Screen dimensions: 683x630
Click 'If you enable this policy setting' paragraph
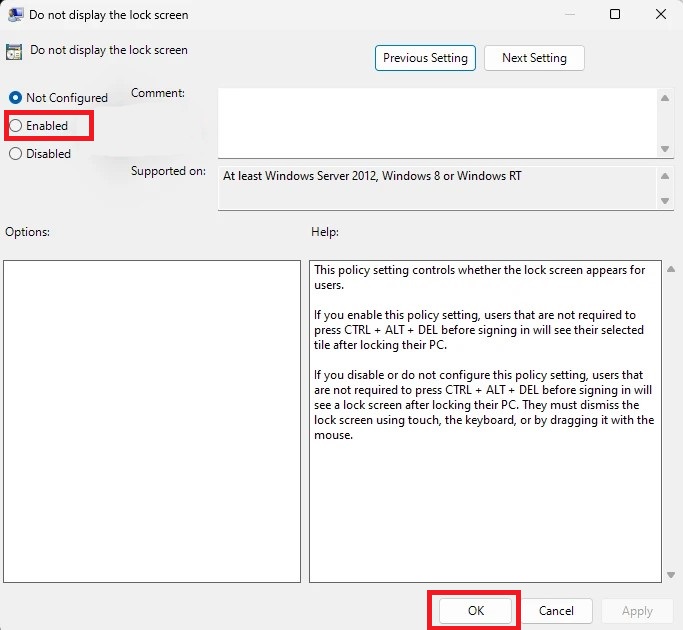click(x=479, y=330)
